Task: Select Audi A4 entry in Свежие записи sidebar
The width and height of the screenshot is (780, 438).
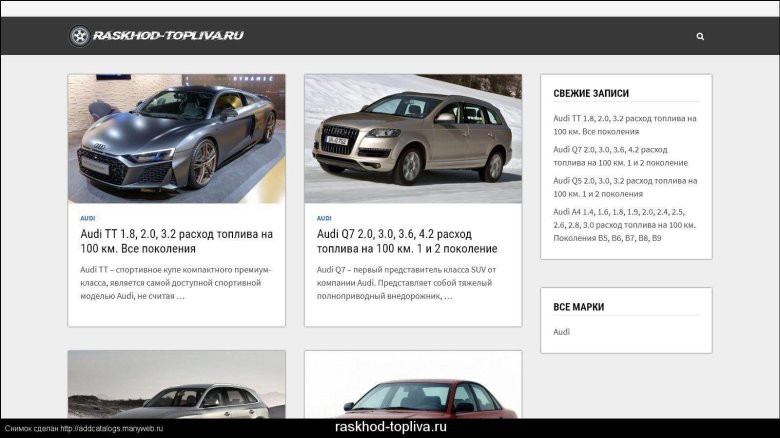Action: (x=624, y=225)
